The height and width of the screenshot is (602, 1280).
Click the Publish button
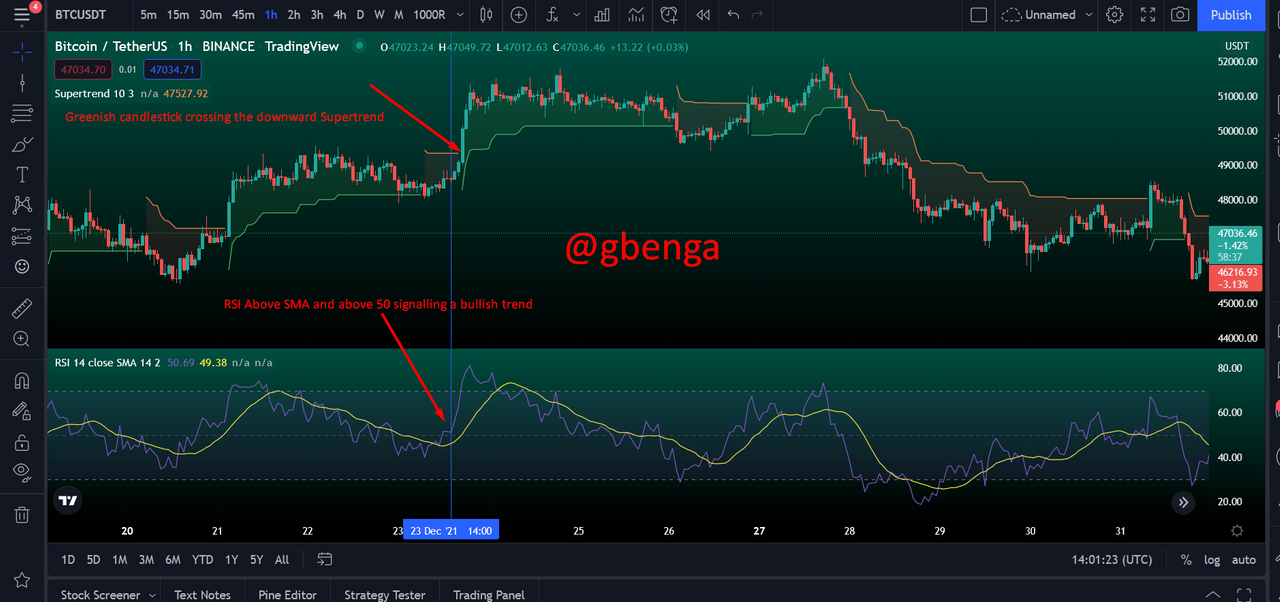1231,15
